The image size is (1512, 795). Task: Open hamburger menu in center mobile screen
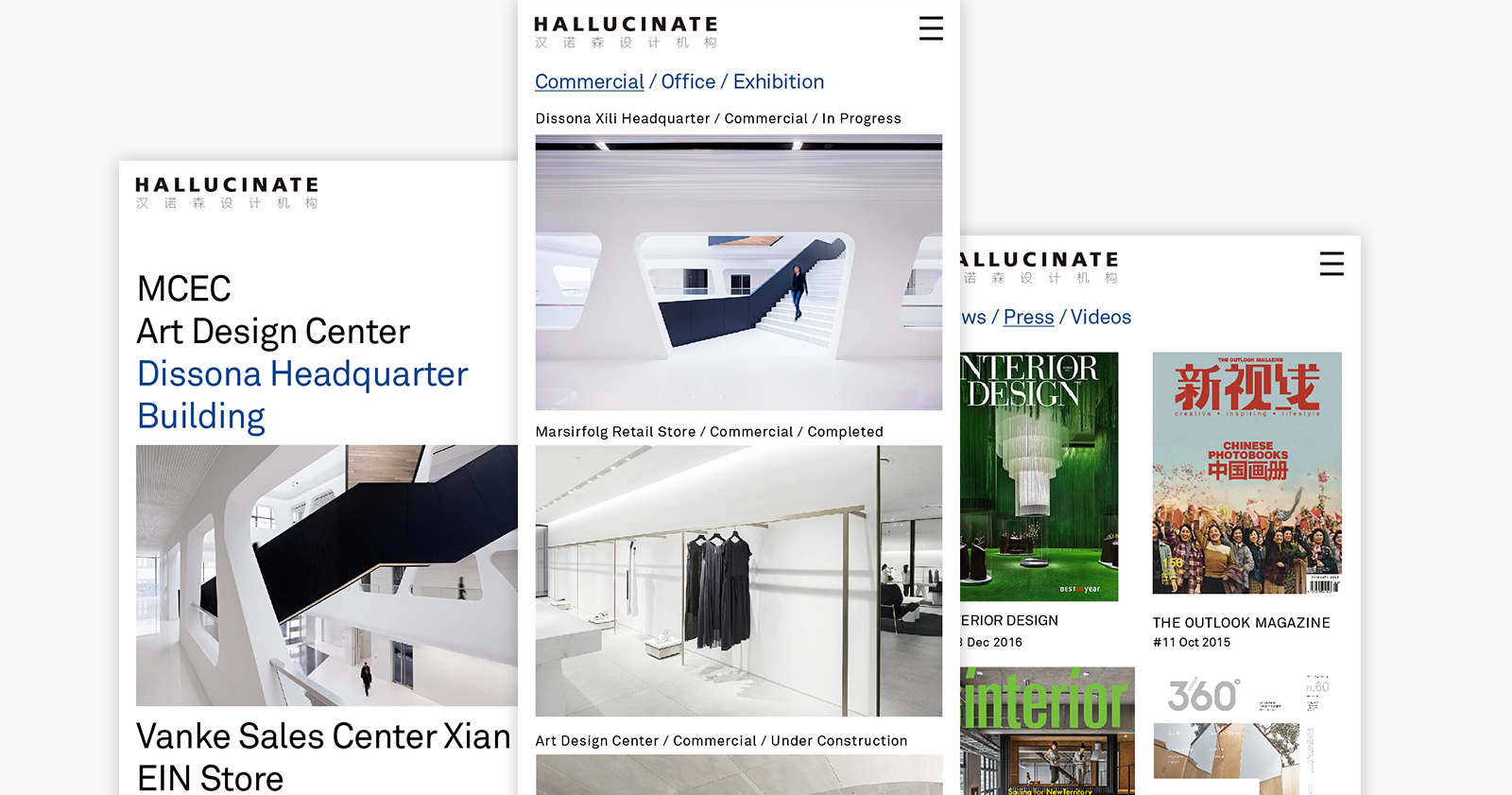pos(931,28)
